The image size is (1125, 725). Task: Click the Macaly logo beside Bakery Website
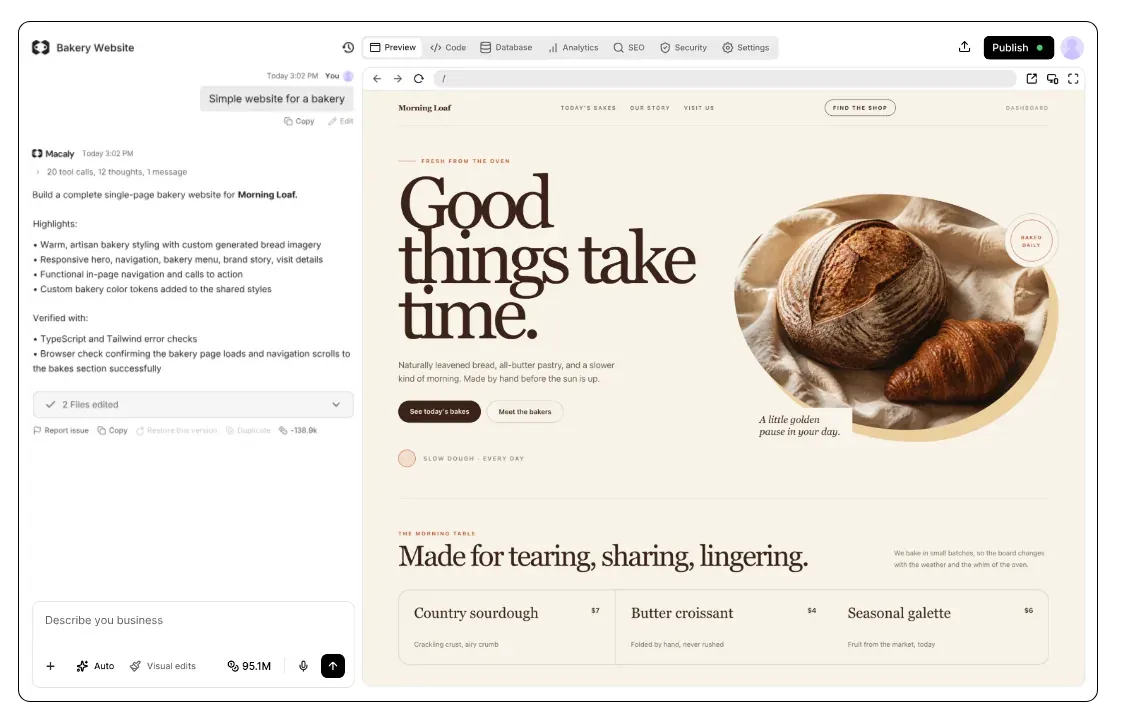[x=41, y=47]
